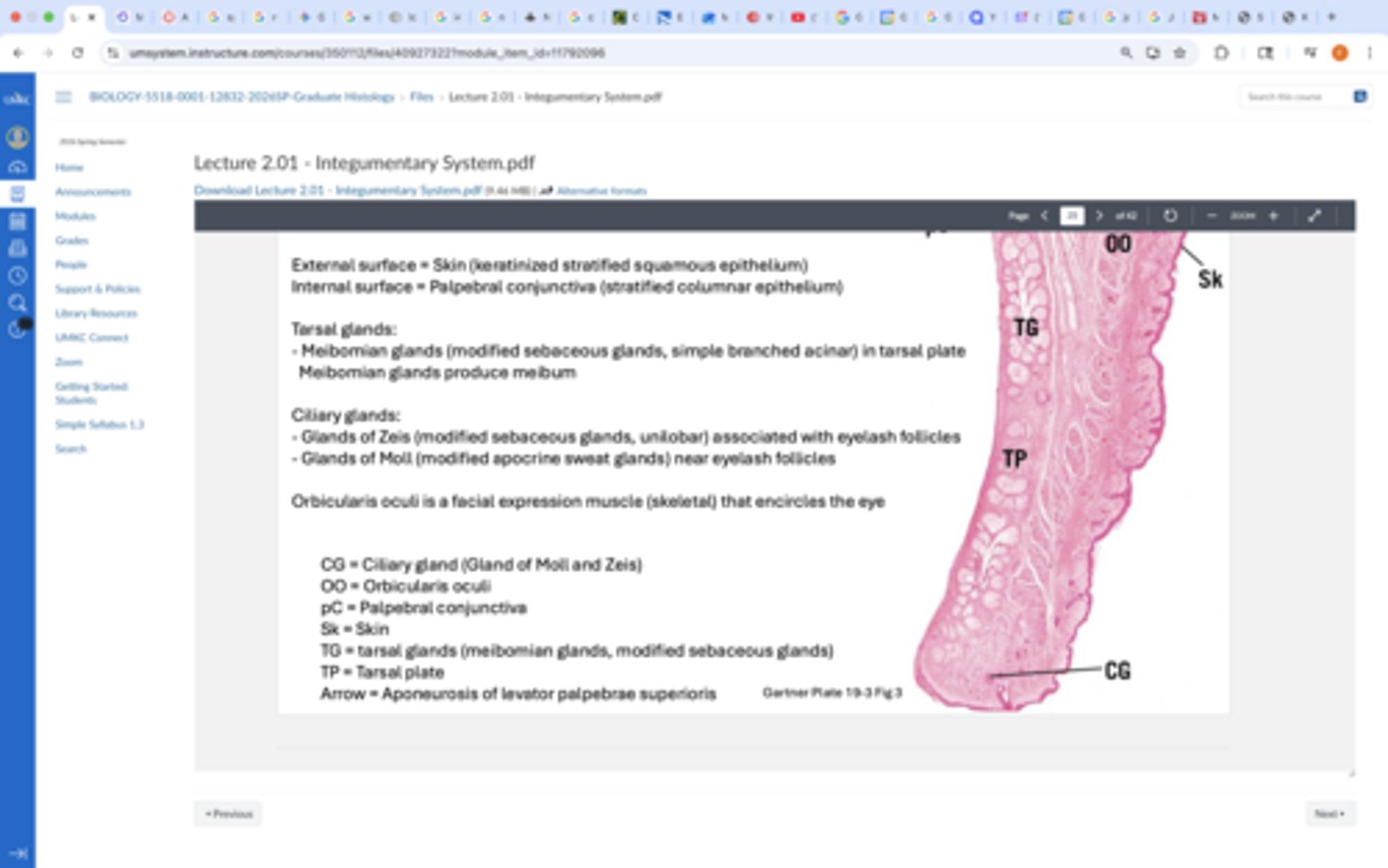Image resolution: width=1388 pixels, height=868 pixels.
Task: Bookmark this page with the star icon
Action: pos(1180,53)
